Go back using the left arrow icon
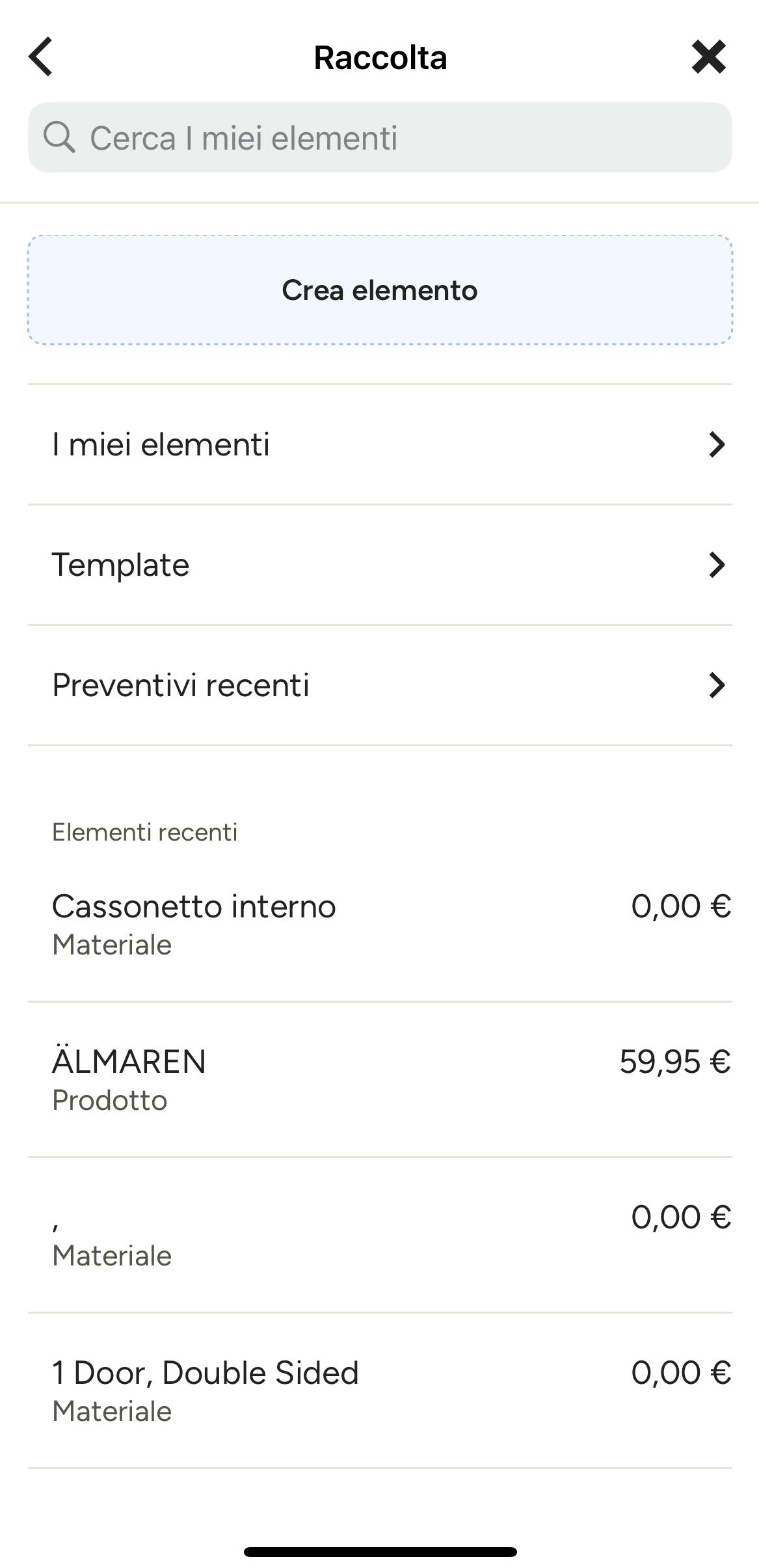This screenshot has height=1568, width=759. click(x=40, y=57)
